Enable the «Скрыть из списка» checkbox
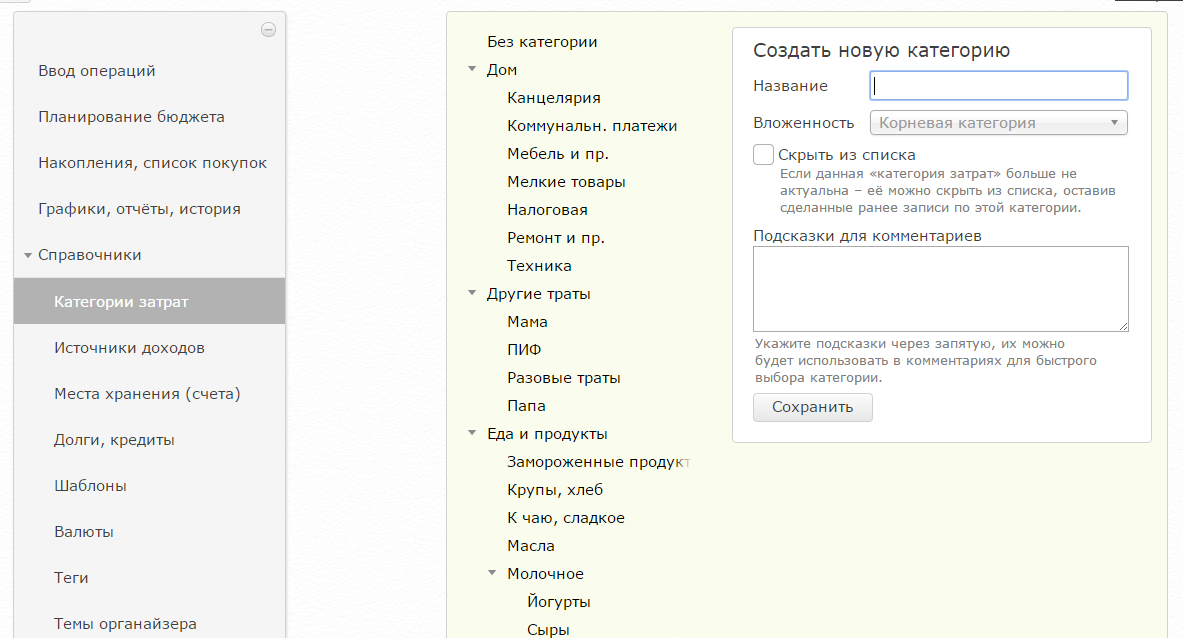This screenshot has width=1183, height=638. [763, 154]
